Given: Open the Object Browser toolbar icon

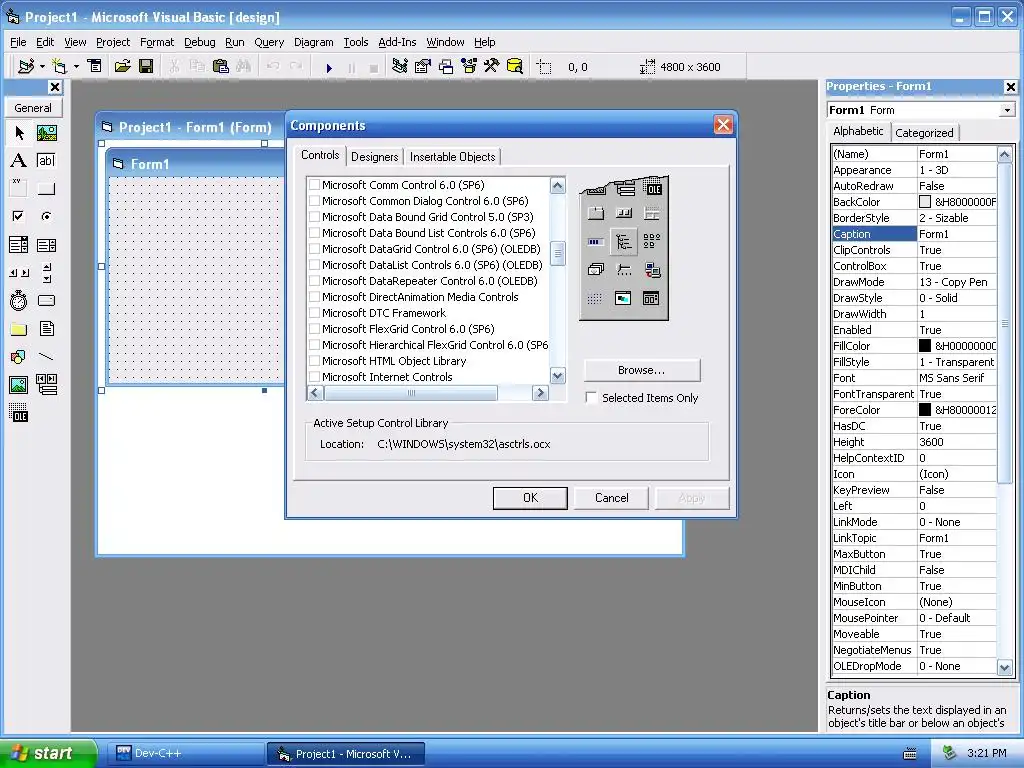Looking at the screenshot, I should 469,66.
